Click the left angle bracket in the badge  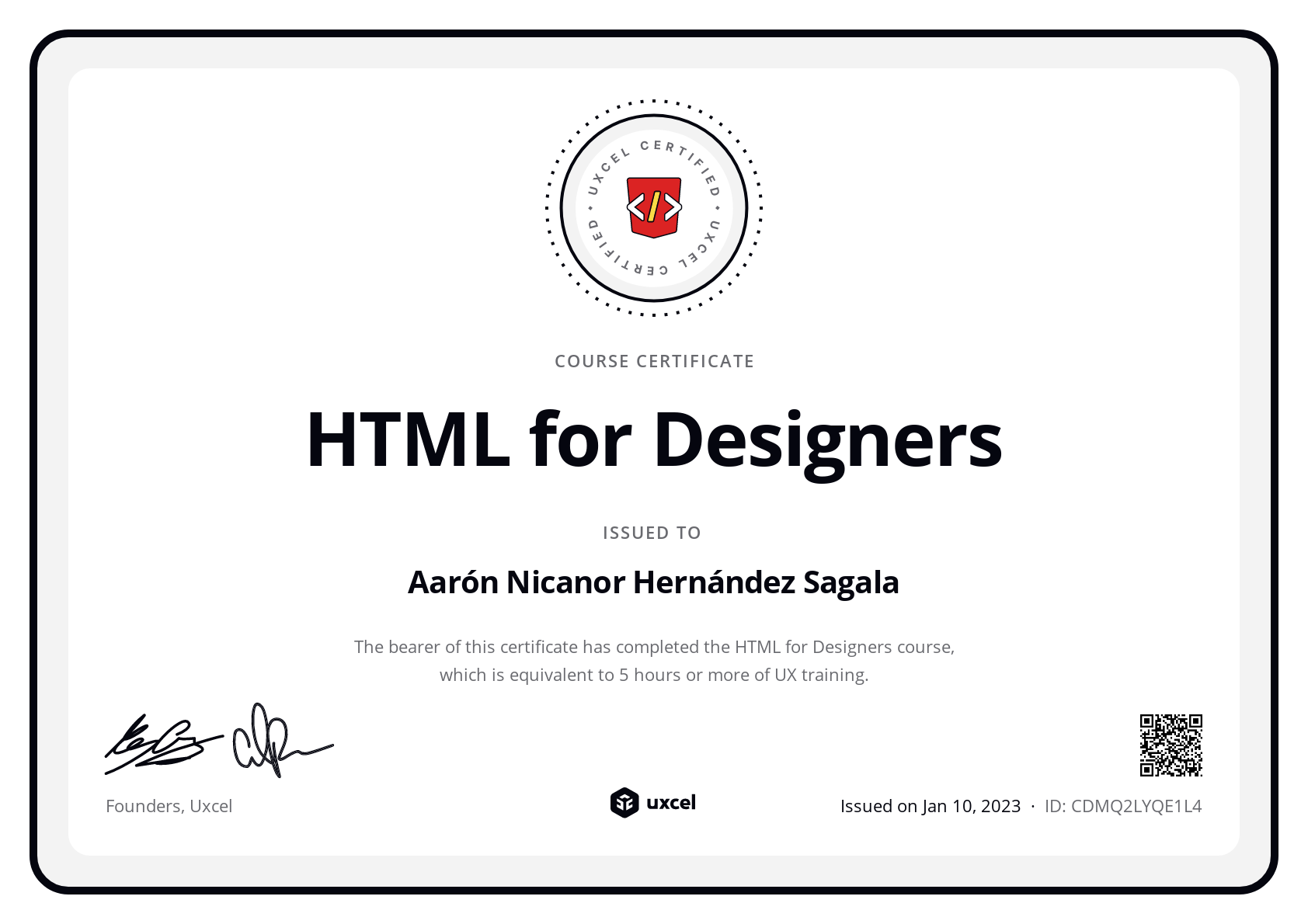636,207
